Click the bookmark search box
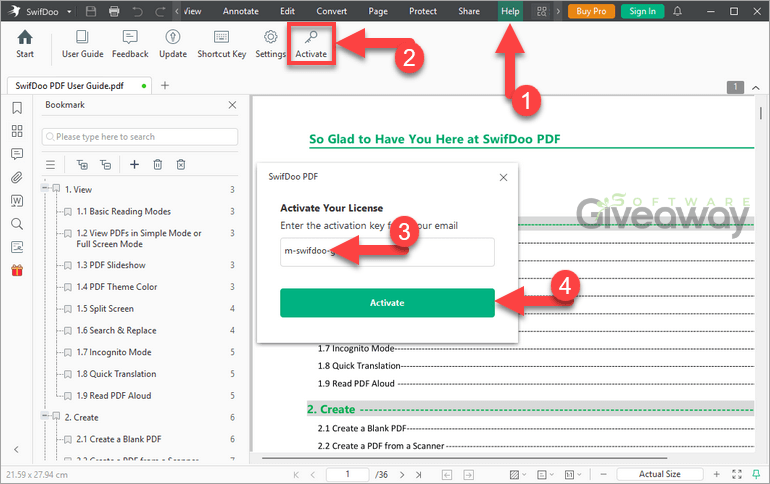The height and width of the screenshot is (484, 770). click(140, 136)
